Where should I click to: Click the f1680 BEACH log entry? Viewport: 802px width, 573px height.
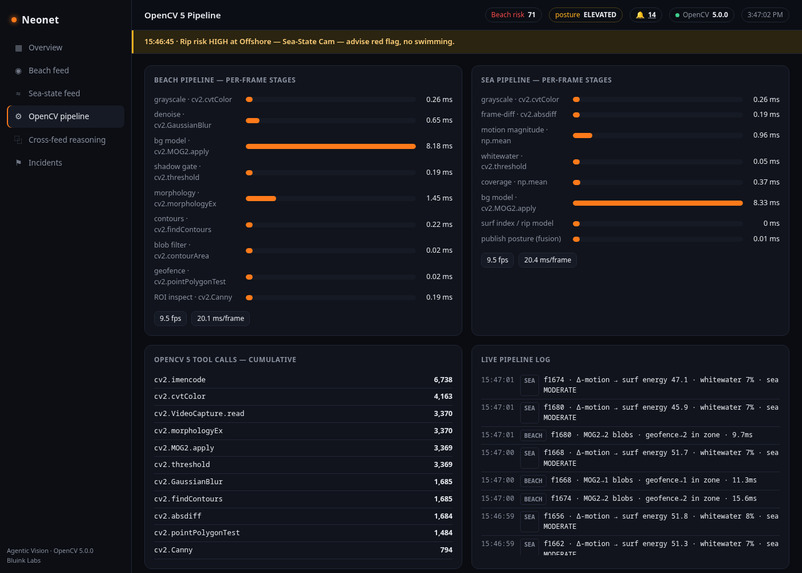coord(630,435)
